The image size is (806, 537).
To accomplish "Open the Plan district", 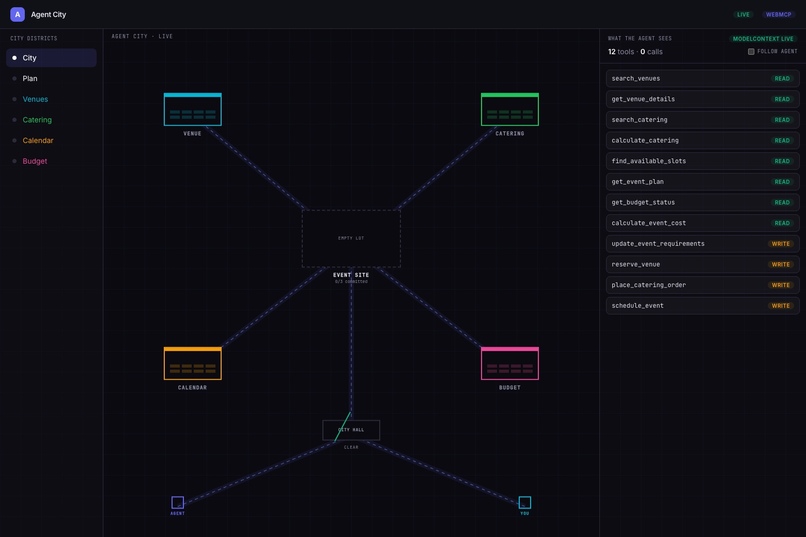I will tap(51, 79).
